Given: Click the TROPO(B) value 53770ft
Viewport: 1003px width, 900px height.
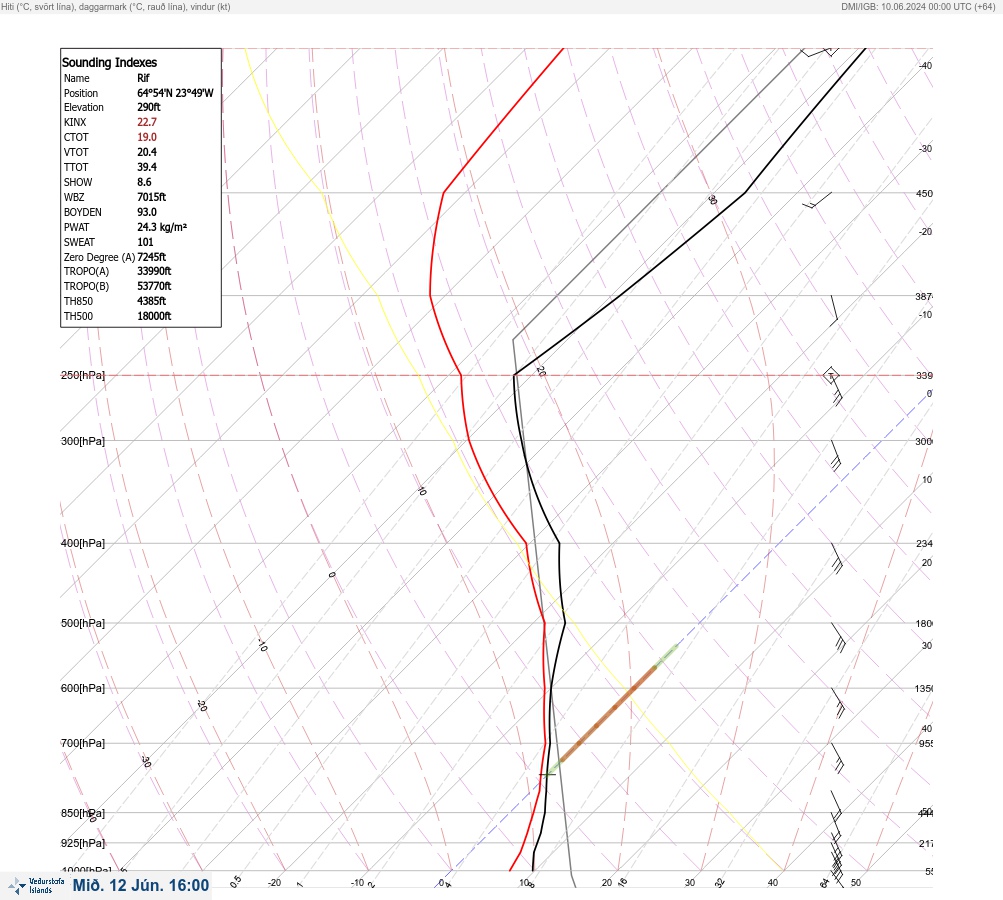Looking at the screenshot, I should pos(154,286).
